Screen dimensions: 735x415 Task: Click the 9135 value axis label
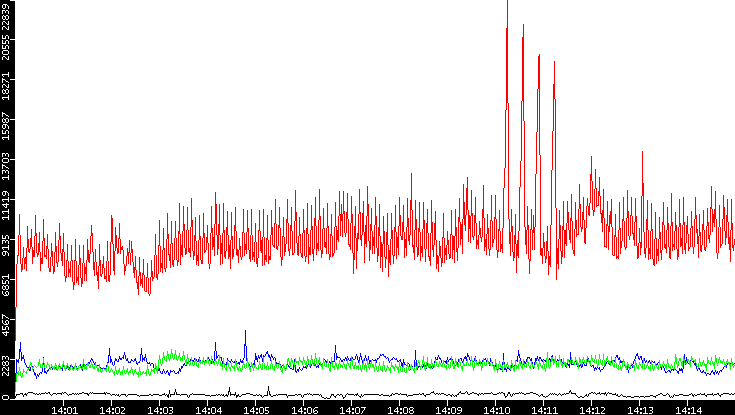[x=6, y=245]
